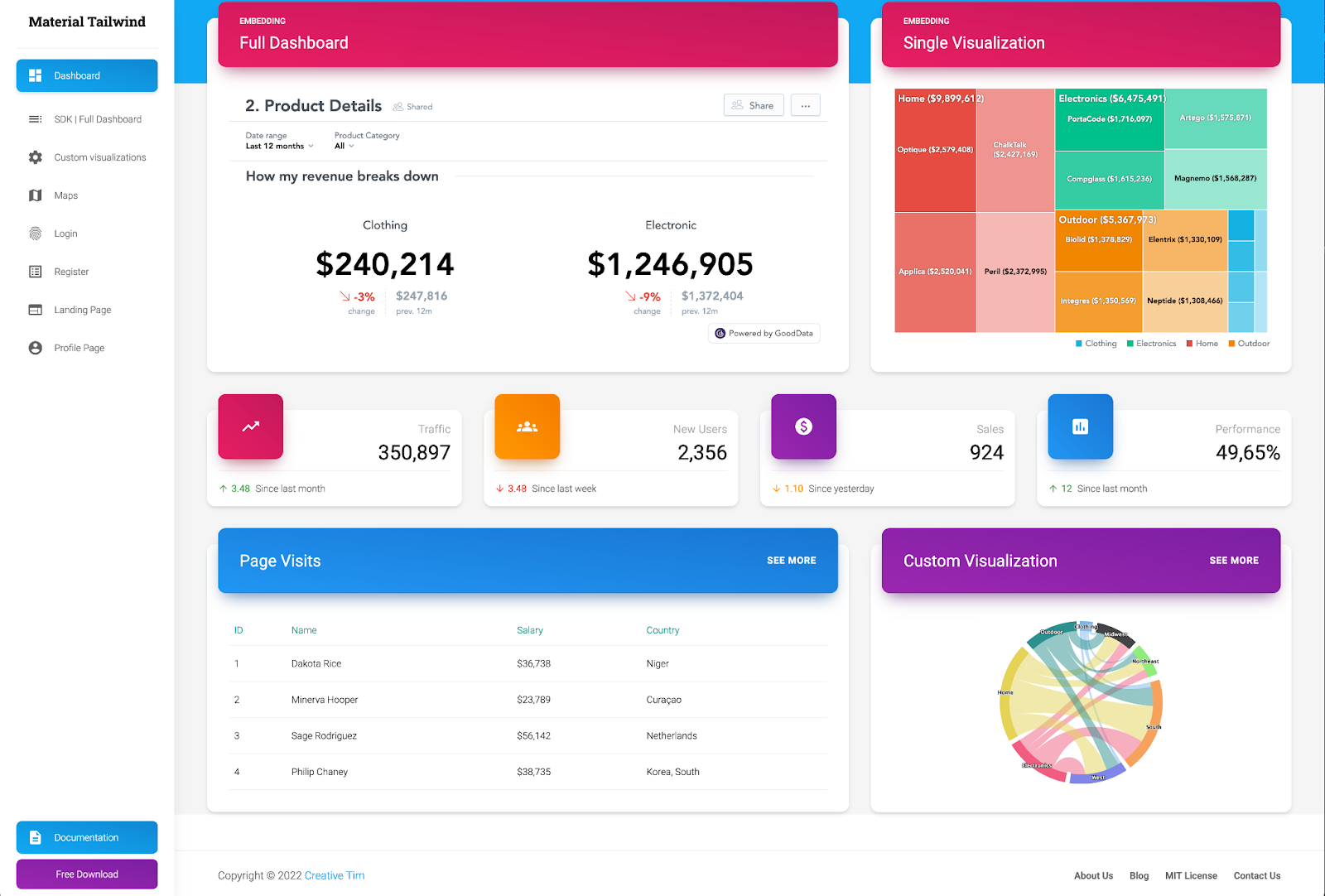The width and height of the screenshot is (1325, 896).
Task: Expand the Product Category dropdown set to All
Action: (344, 146)
